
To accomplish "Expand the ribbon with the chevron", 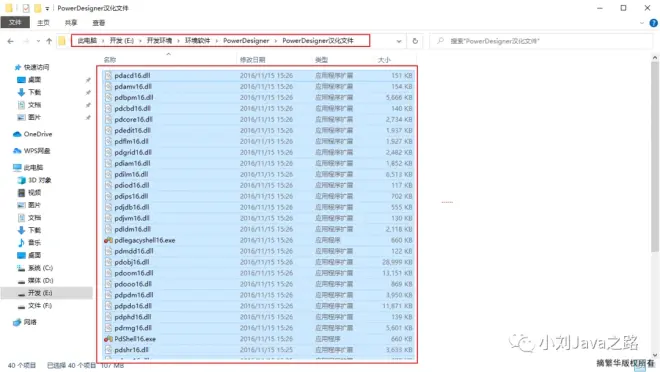I will [641, 23].
